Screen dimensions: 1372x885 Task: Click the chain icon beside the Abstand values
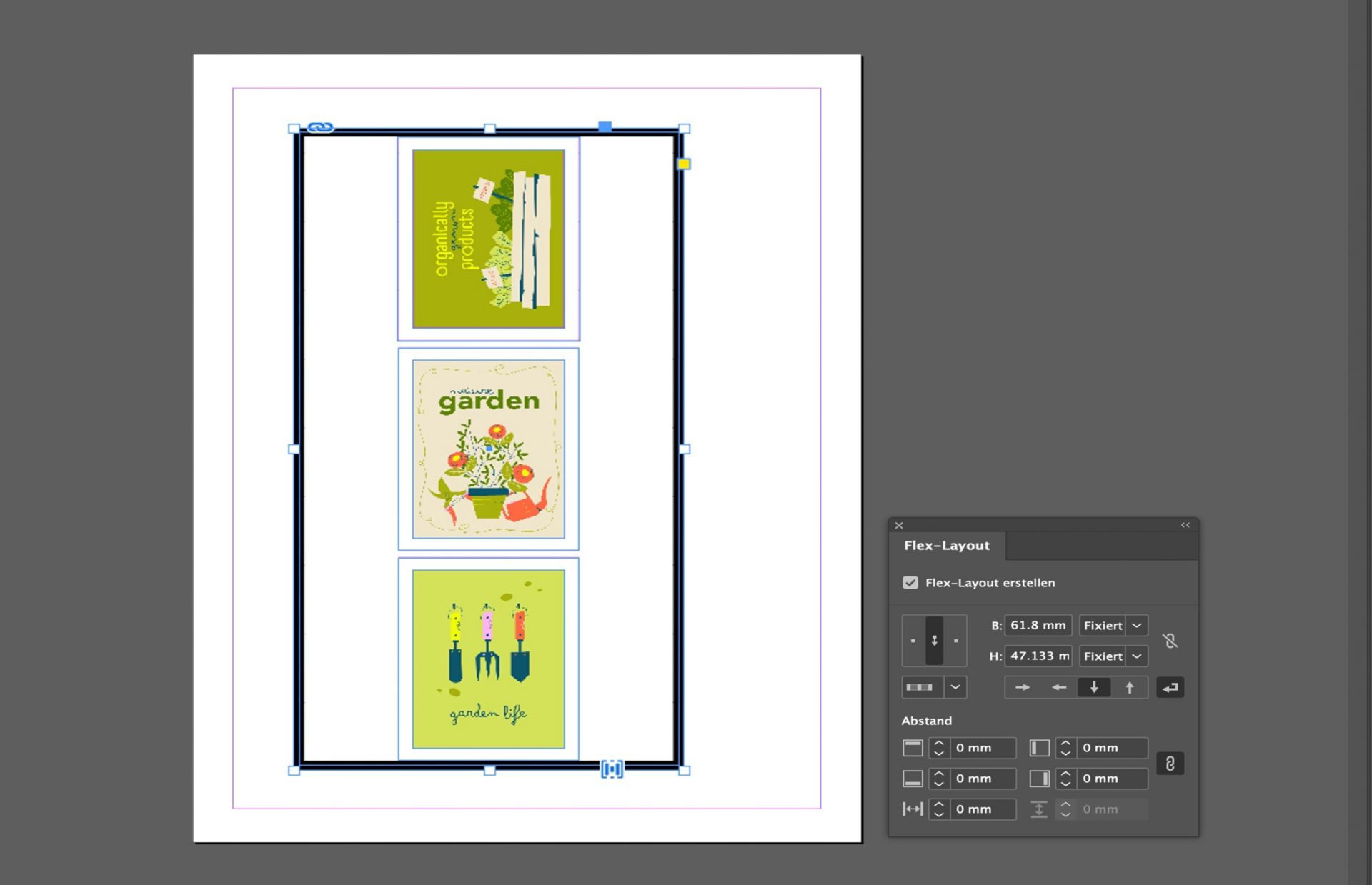(x=1170, y=764)
